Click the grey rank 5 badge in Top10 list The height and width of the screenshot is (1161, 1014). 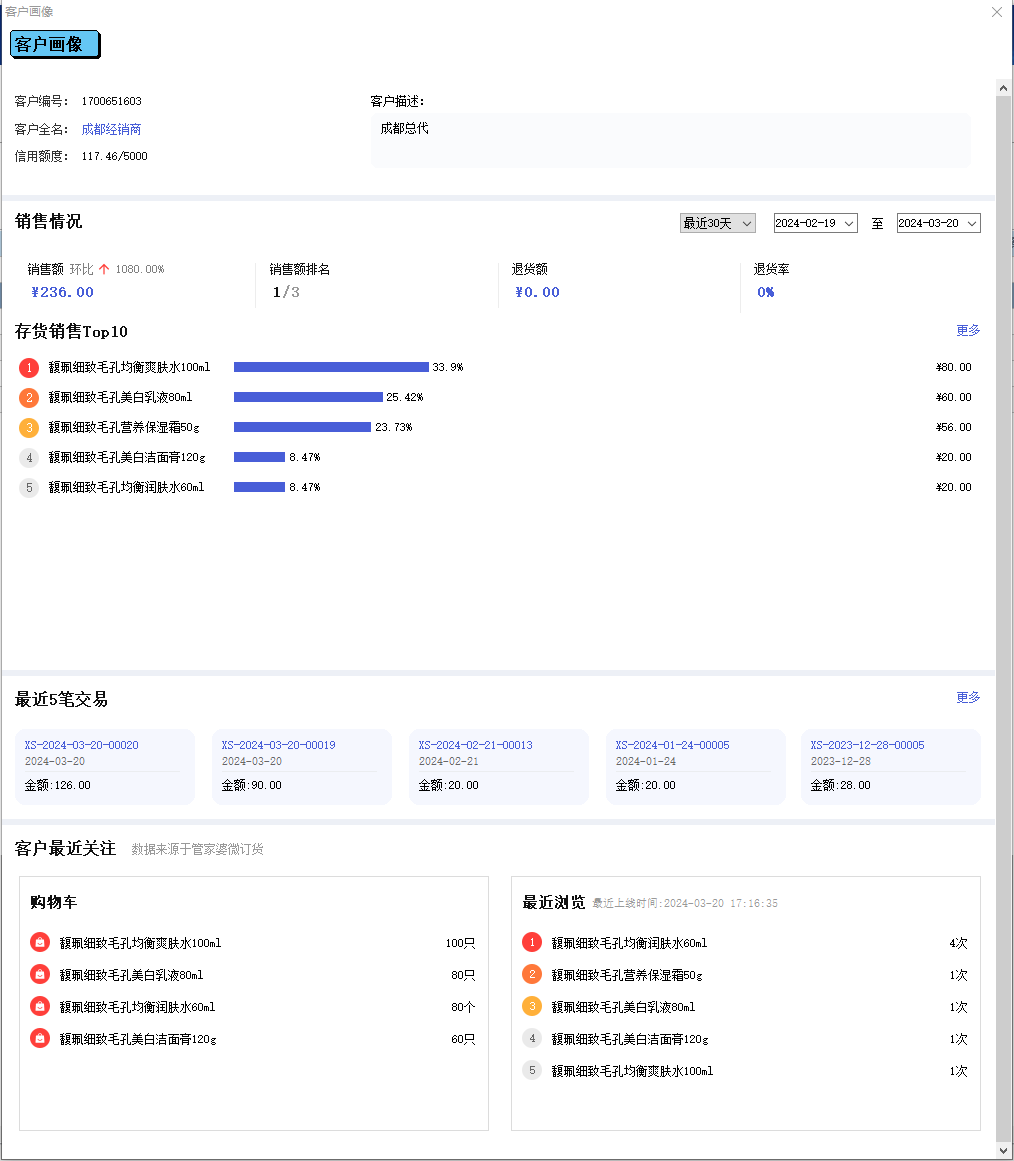click(x=29, y=487)
